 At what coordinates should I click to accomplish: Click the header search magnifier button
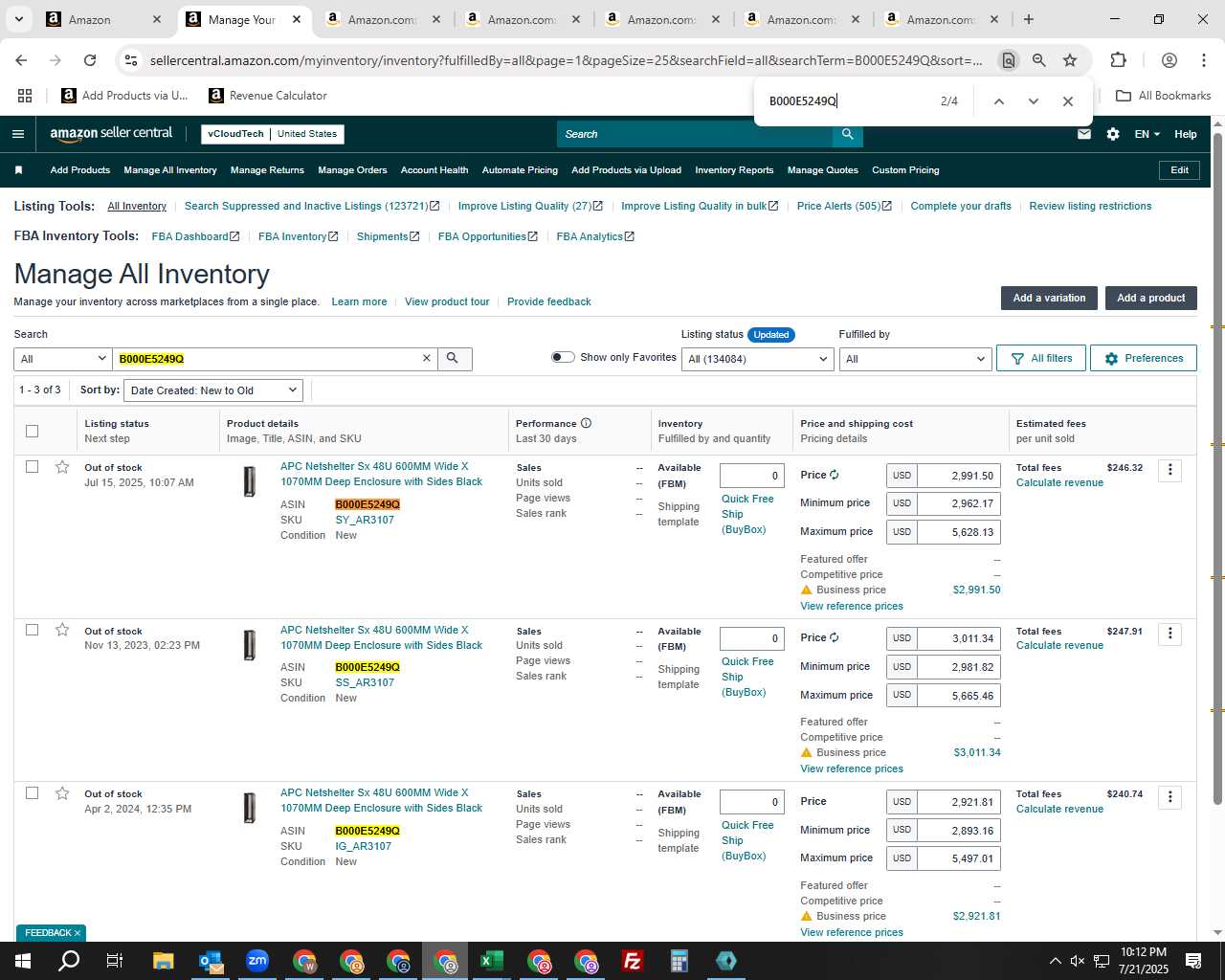pos(847,134)
